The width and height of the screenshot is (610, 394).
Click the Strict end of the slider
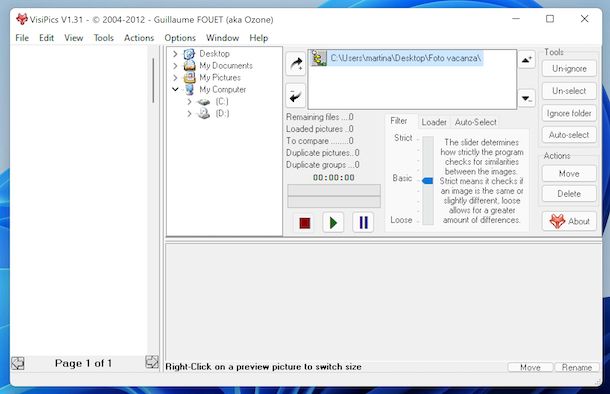click(403, 138)
